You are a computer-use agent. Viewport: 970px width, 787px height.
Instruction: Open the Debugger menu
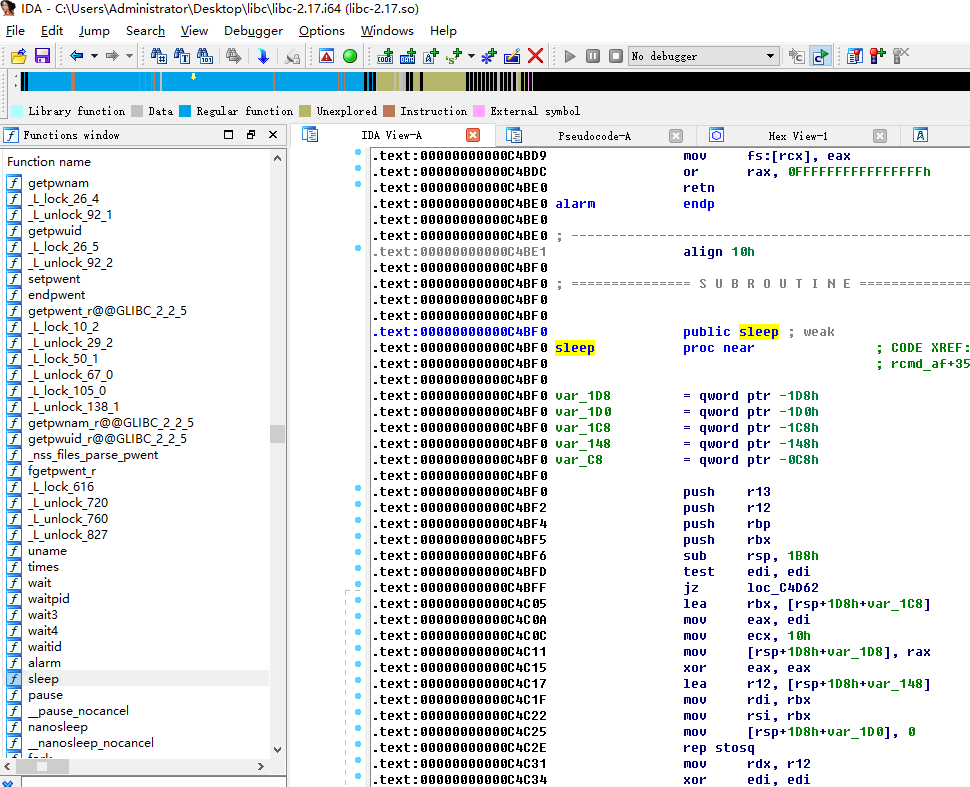tap(253, 31)
